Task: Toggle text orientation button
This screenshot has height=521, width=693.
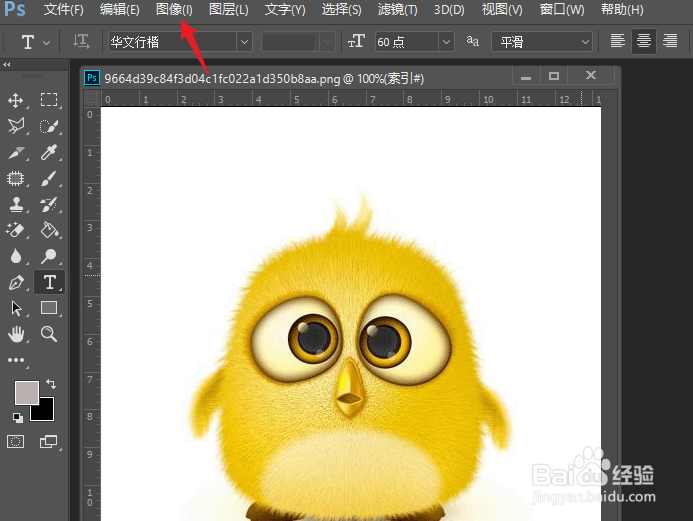Action: 81,42
